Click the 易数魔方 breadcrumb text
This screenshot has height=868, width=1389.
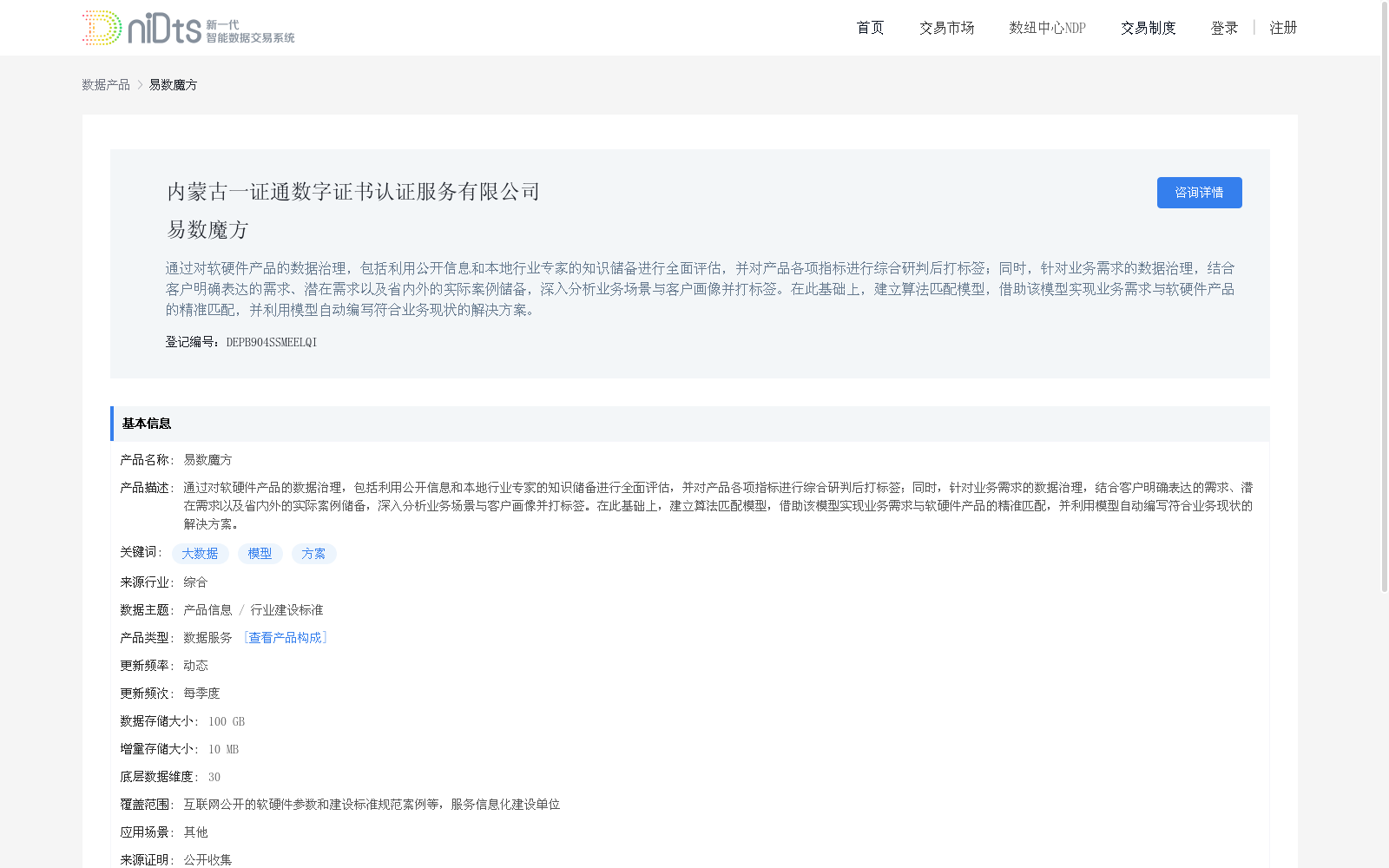tap(173, 84)
